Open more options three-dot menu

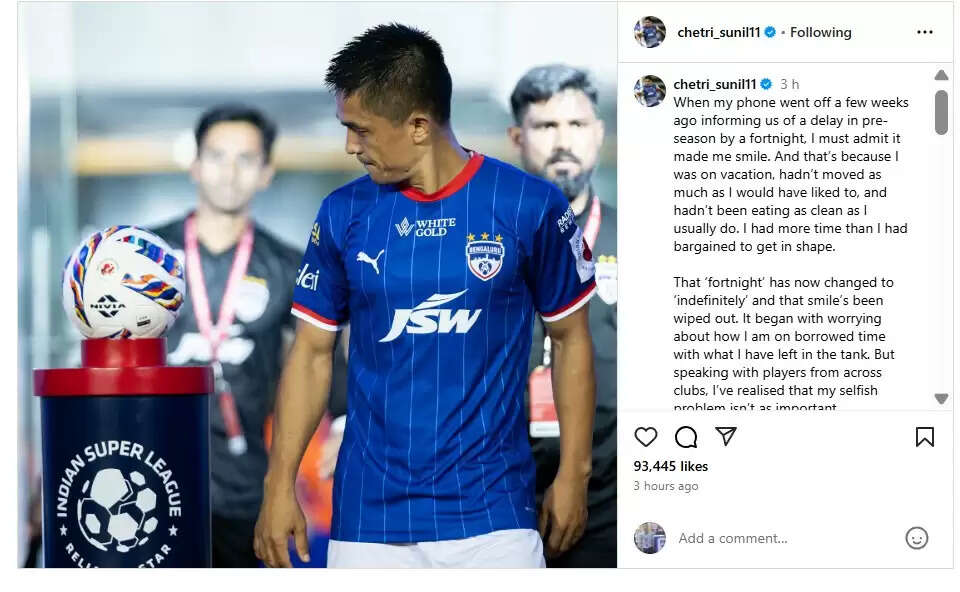click(924, 32)
